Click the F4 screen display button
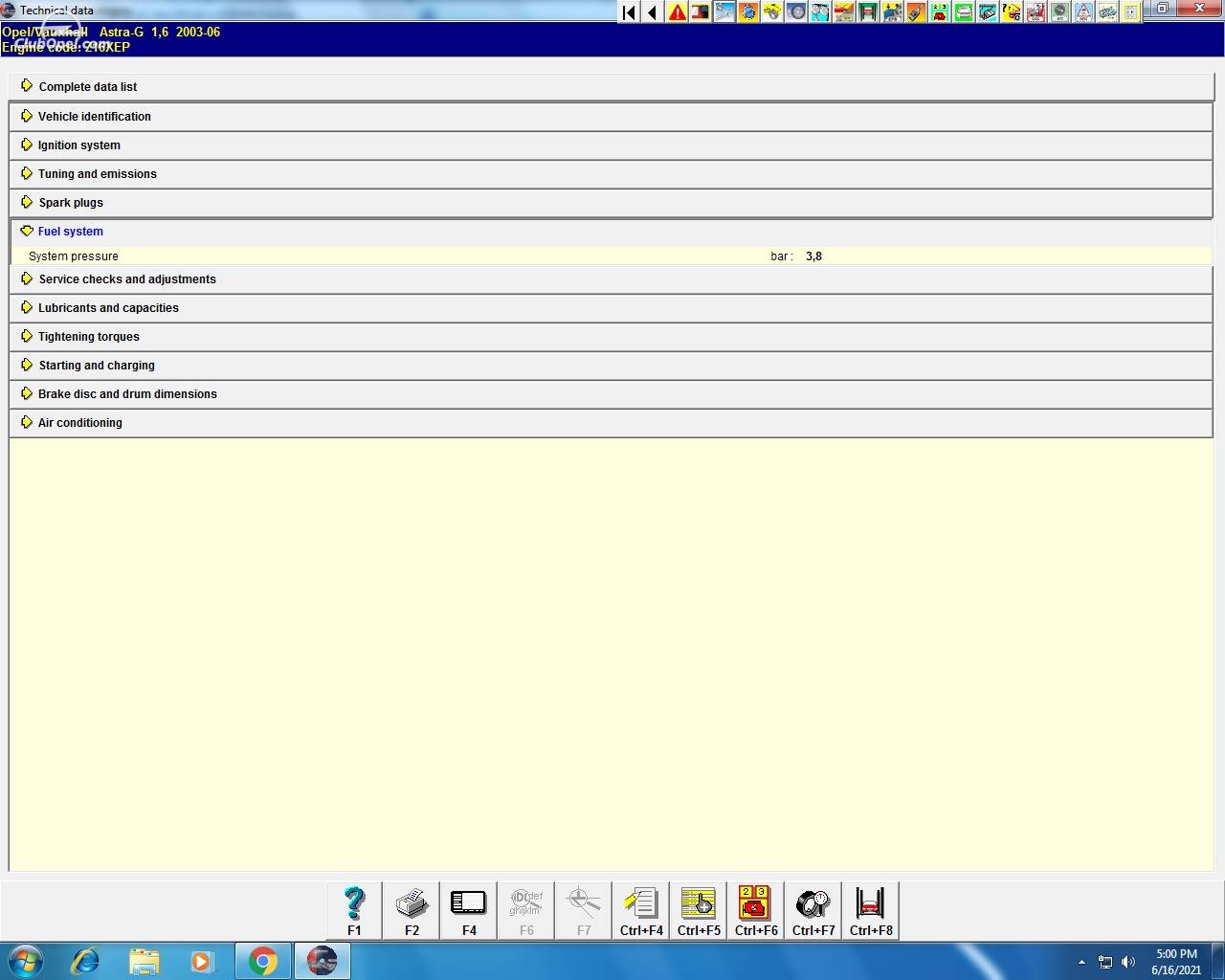The width and height of the screenshot is (1225, 980). point(469,910)
